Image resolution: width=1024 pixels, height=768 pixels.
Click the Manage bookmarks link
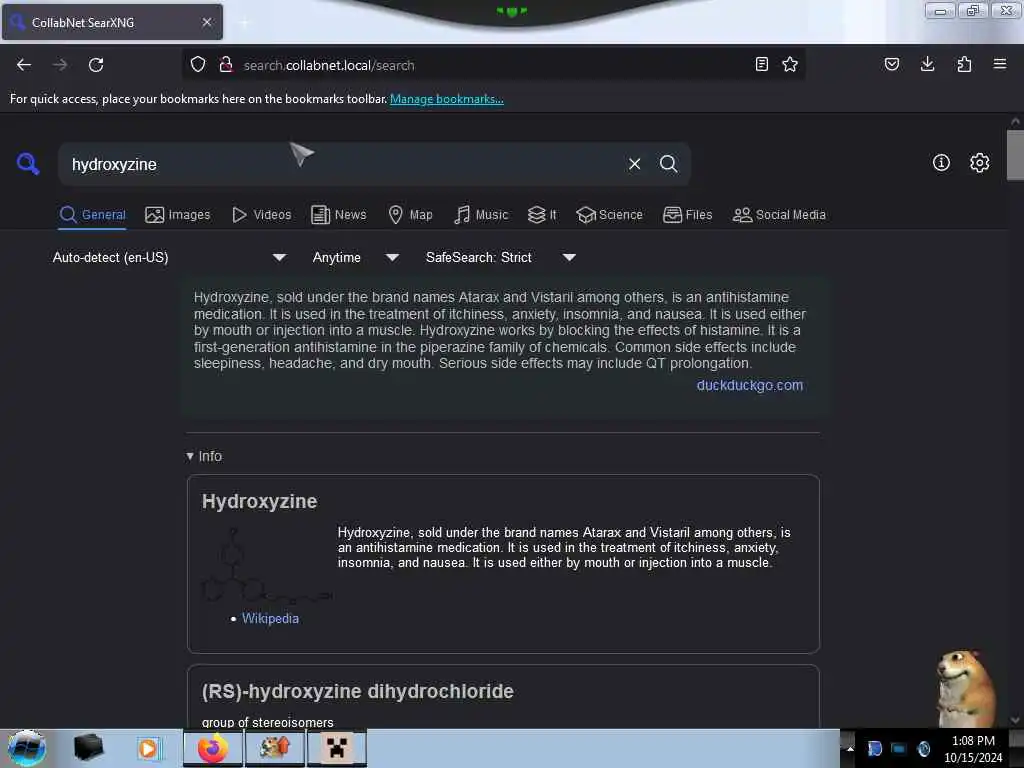(x=447, y=99)
